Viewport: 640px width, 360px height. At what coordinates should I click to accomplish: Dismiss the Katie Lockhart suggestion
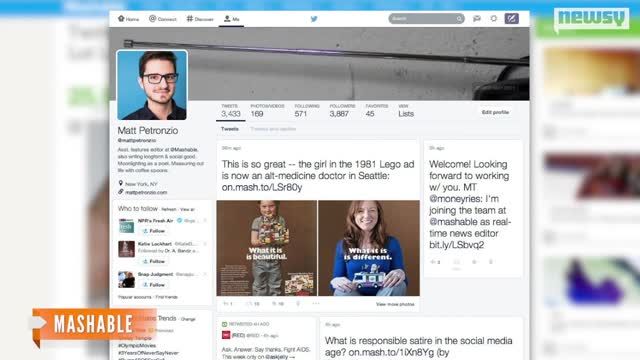pos(205,244)
